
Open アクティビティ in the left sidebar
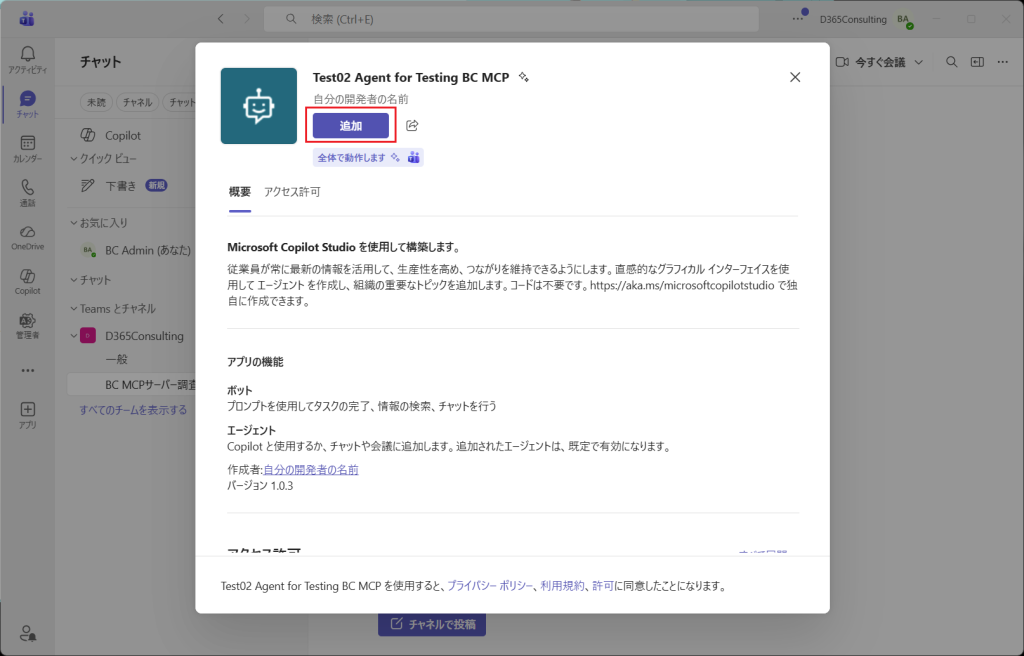click(x=27, y=60)
